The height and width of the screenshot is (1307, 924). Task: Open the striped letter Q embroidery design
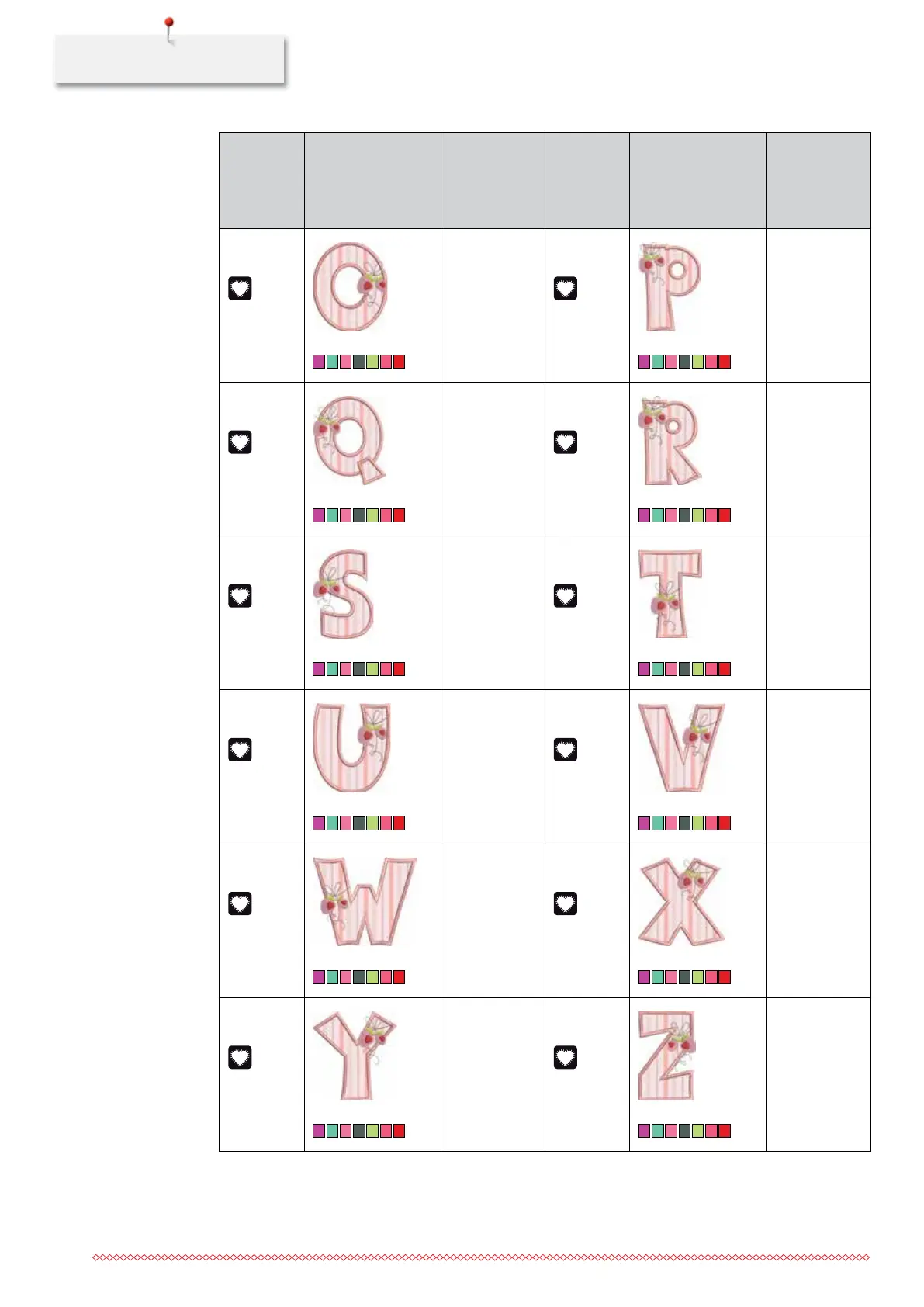(x=350, y=440)
